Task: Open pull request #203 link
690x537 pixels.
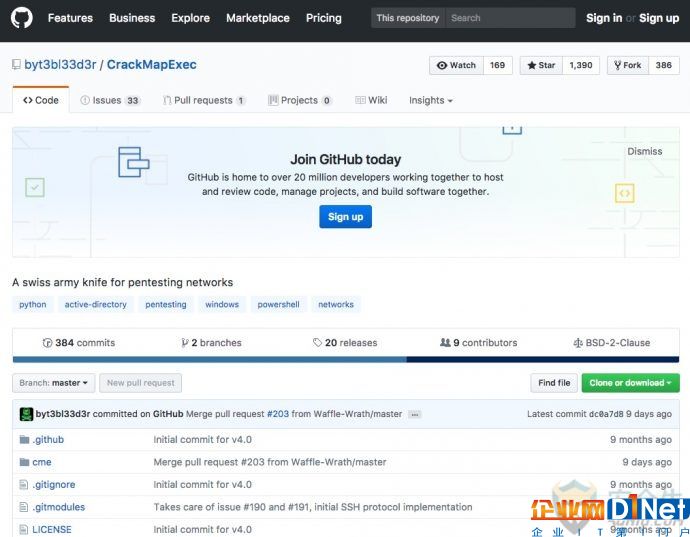Action: tap(278, 414)
